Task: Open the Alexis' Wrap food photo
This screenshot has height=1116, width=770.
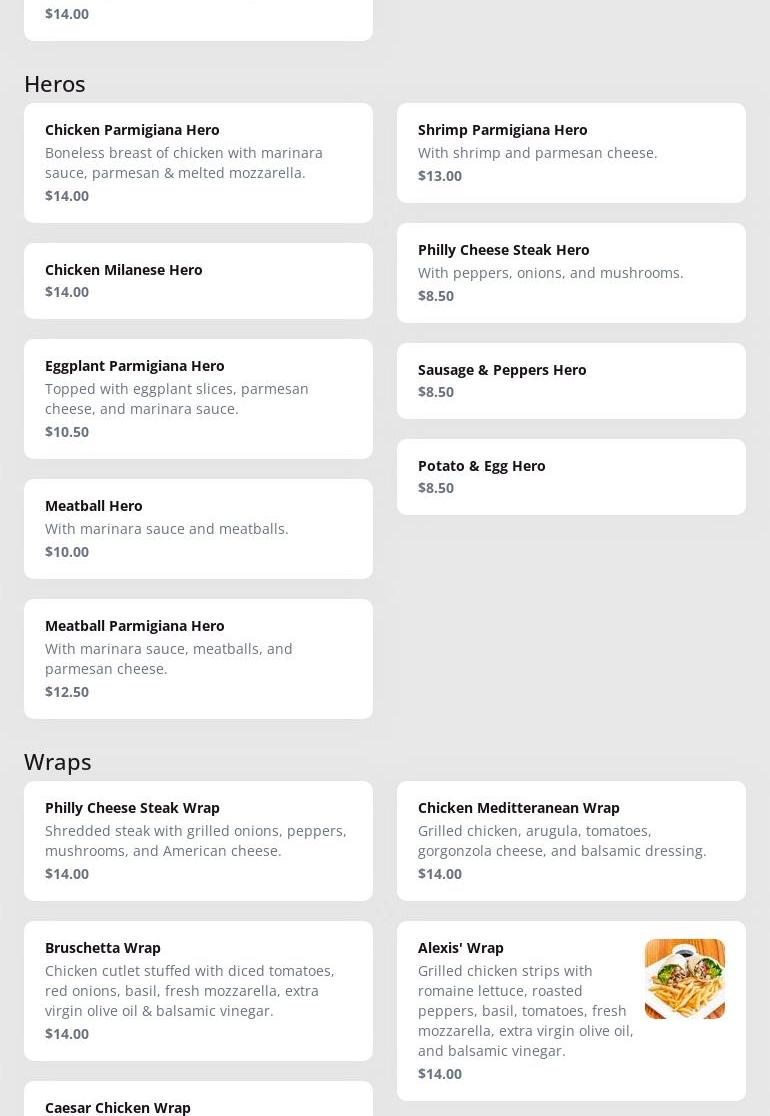Action: (x=684, y=979)
